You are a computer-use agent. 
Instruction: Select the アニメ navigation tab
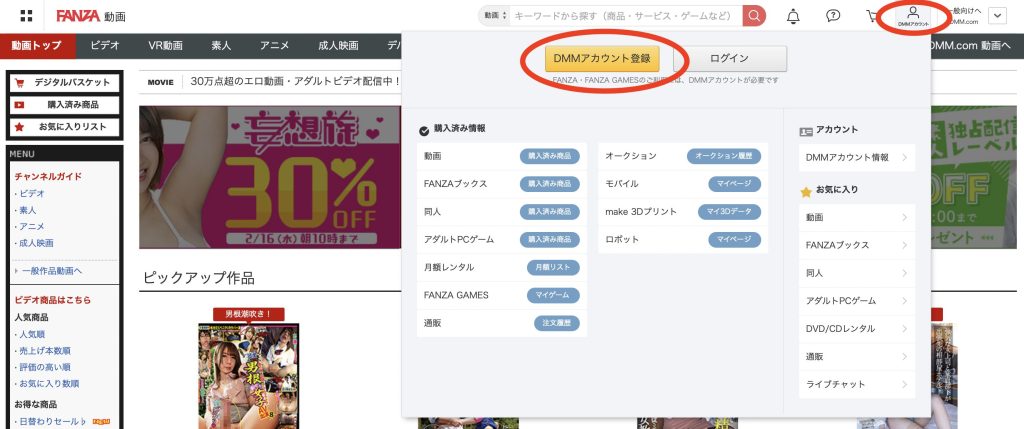[275, 46]
